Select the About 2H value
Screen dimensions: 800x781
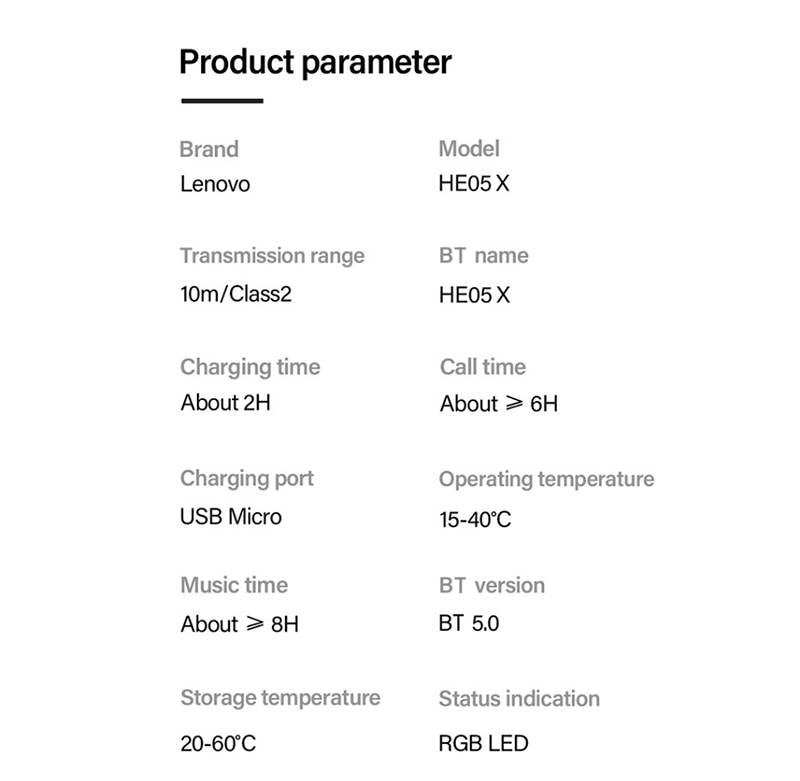pyautogui.click(x=226, y=403)
